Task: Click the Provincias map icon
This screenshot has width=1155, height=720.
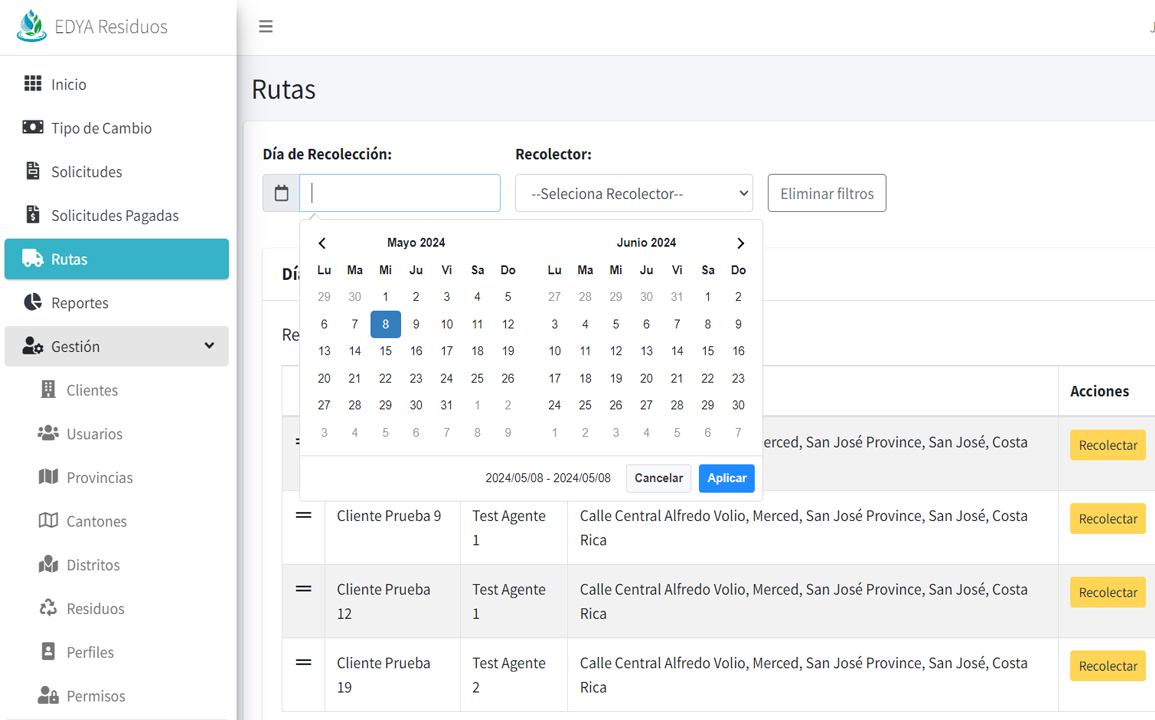Action: point(48,477)
